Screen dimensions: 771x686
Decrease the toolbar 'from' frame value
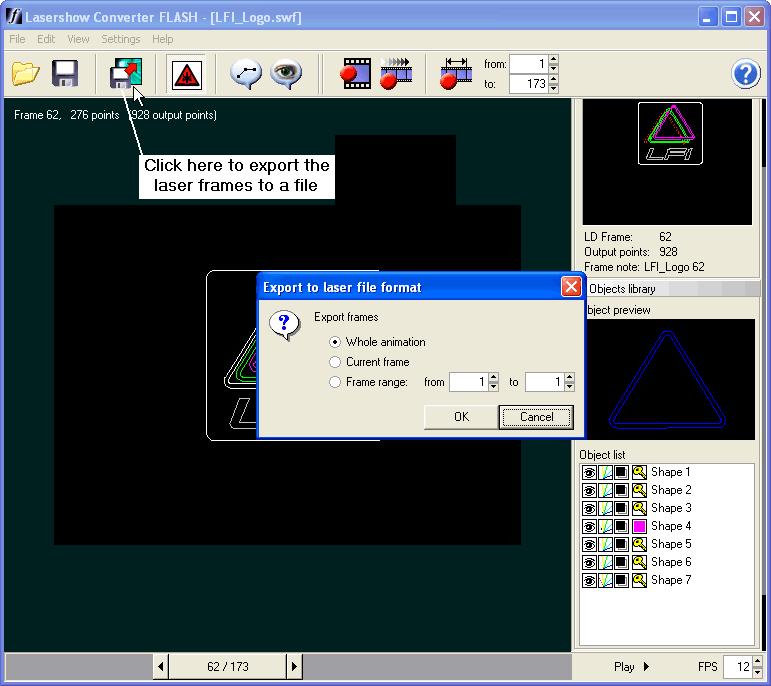coord(554,68)
